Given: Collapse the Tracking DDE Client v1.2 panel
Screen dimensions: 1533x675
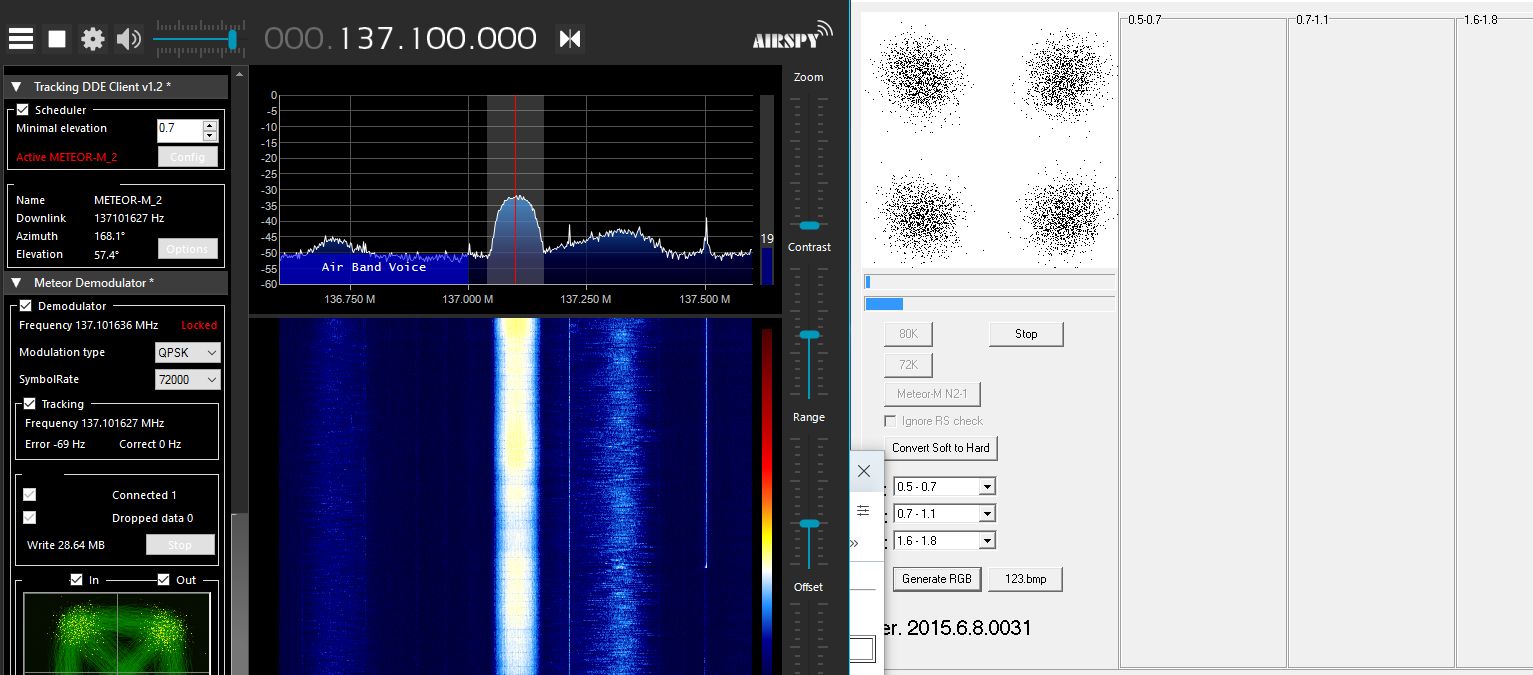Looking at the screenshot, I should [16, 87].
